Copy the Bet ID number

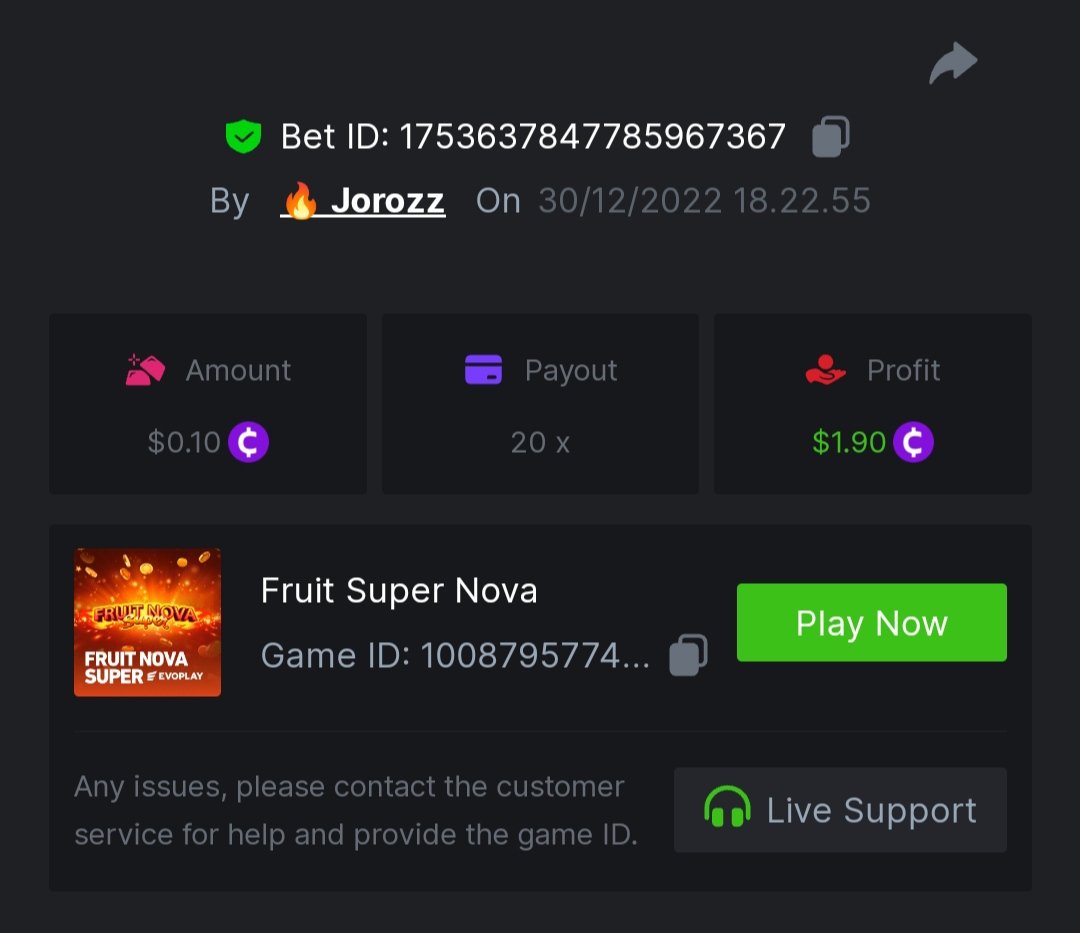coord(830,137)
